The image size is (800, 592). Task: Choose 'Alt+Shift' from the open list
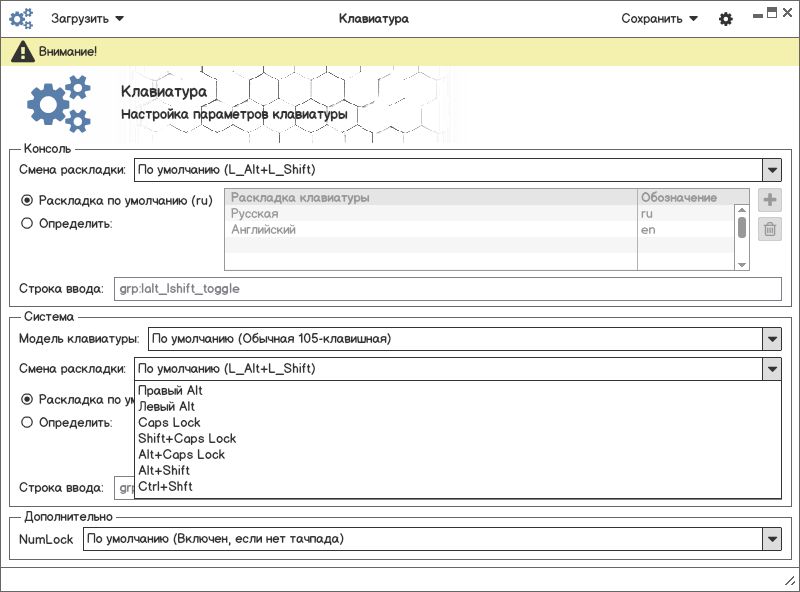pyautogui.click(x=164, y=471)
